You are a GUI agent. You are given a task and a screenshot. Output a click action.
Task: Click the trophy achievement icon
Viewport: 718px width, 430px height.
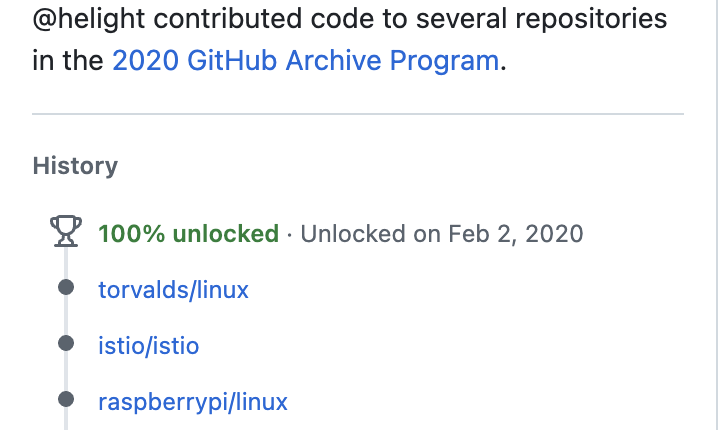(x=66, y=233)
